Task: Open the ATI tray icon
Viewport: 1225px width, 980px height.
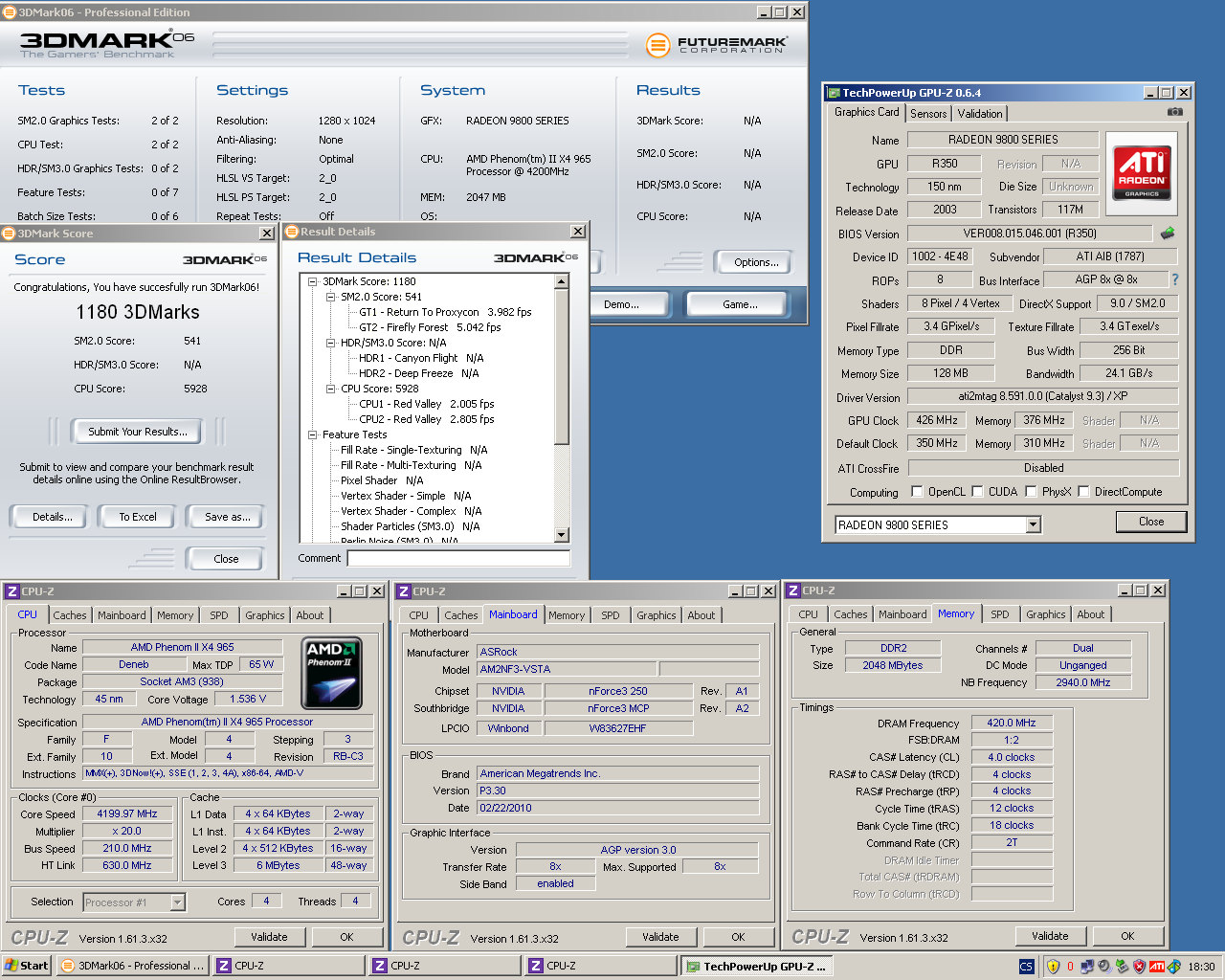Action: click(x=1156, y=967)
